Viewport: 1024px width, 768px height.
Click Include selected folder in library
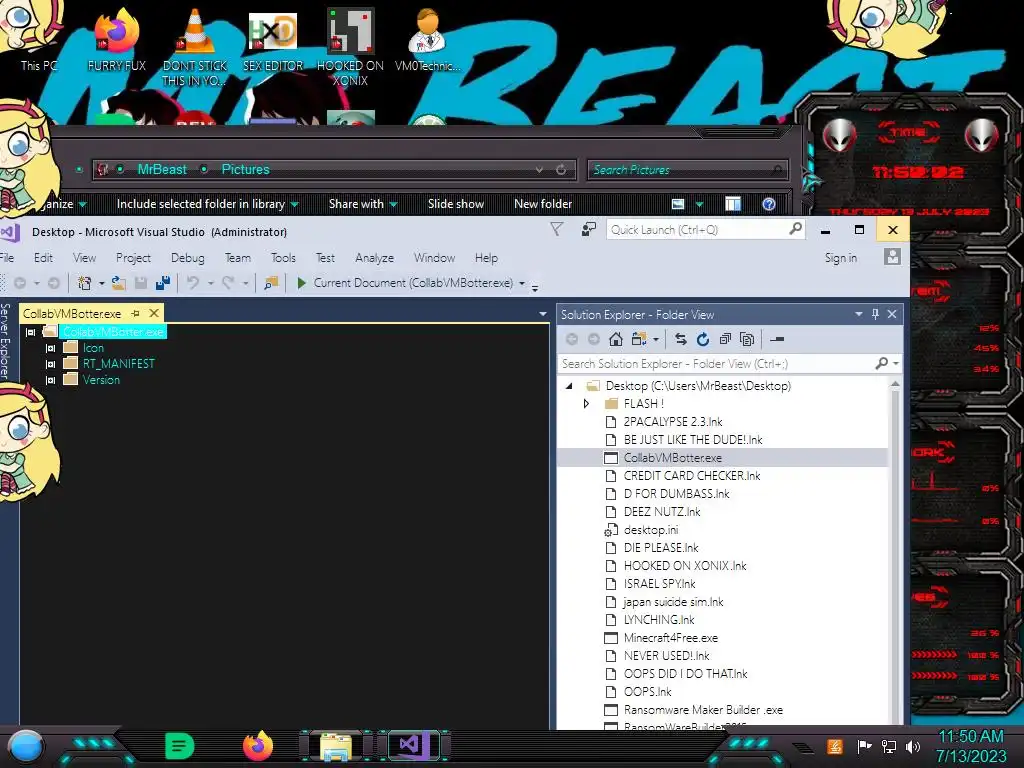click(207, 204)
